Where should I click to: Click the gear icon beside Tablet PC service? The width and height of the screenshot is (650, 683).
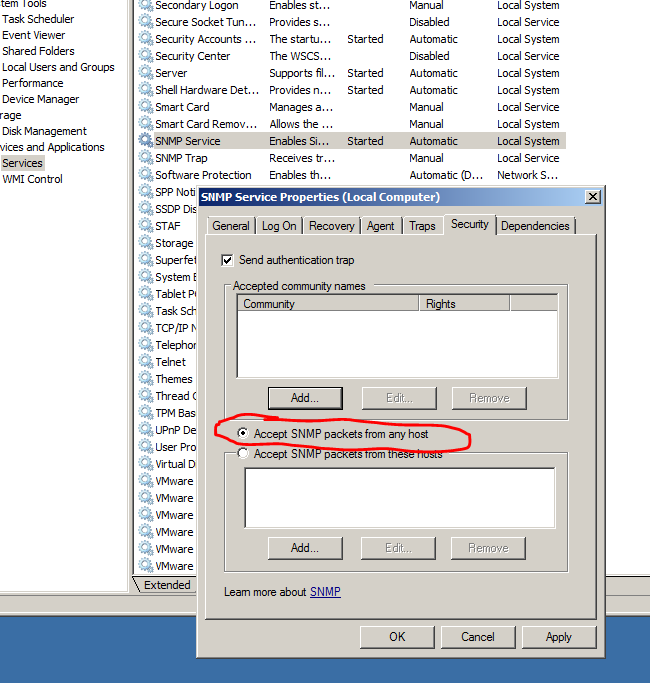[x=146, y=293]
